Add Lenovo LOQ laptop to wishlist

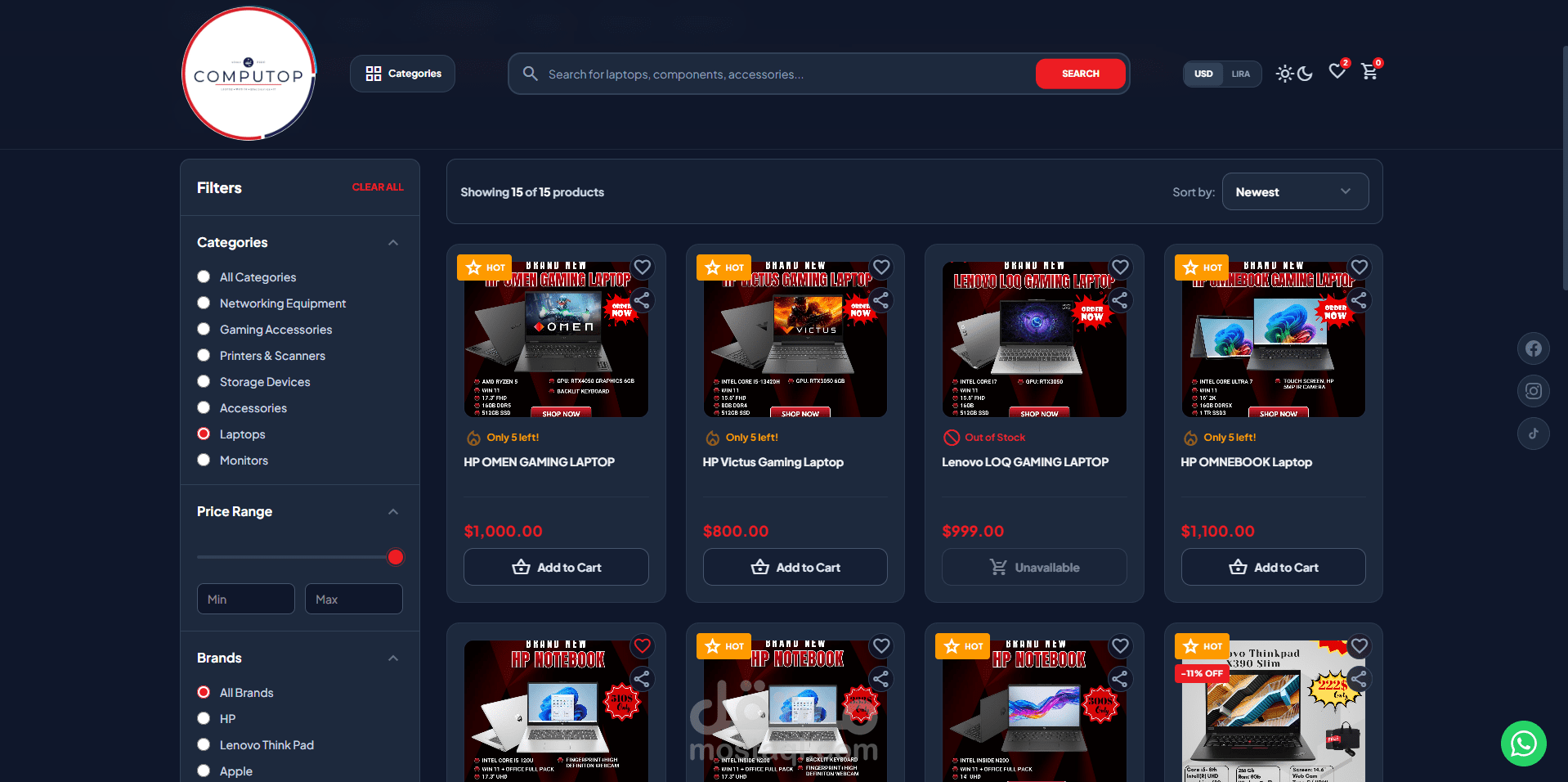1120,267
